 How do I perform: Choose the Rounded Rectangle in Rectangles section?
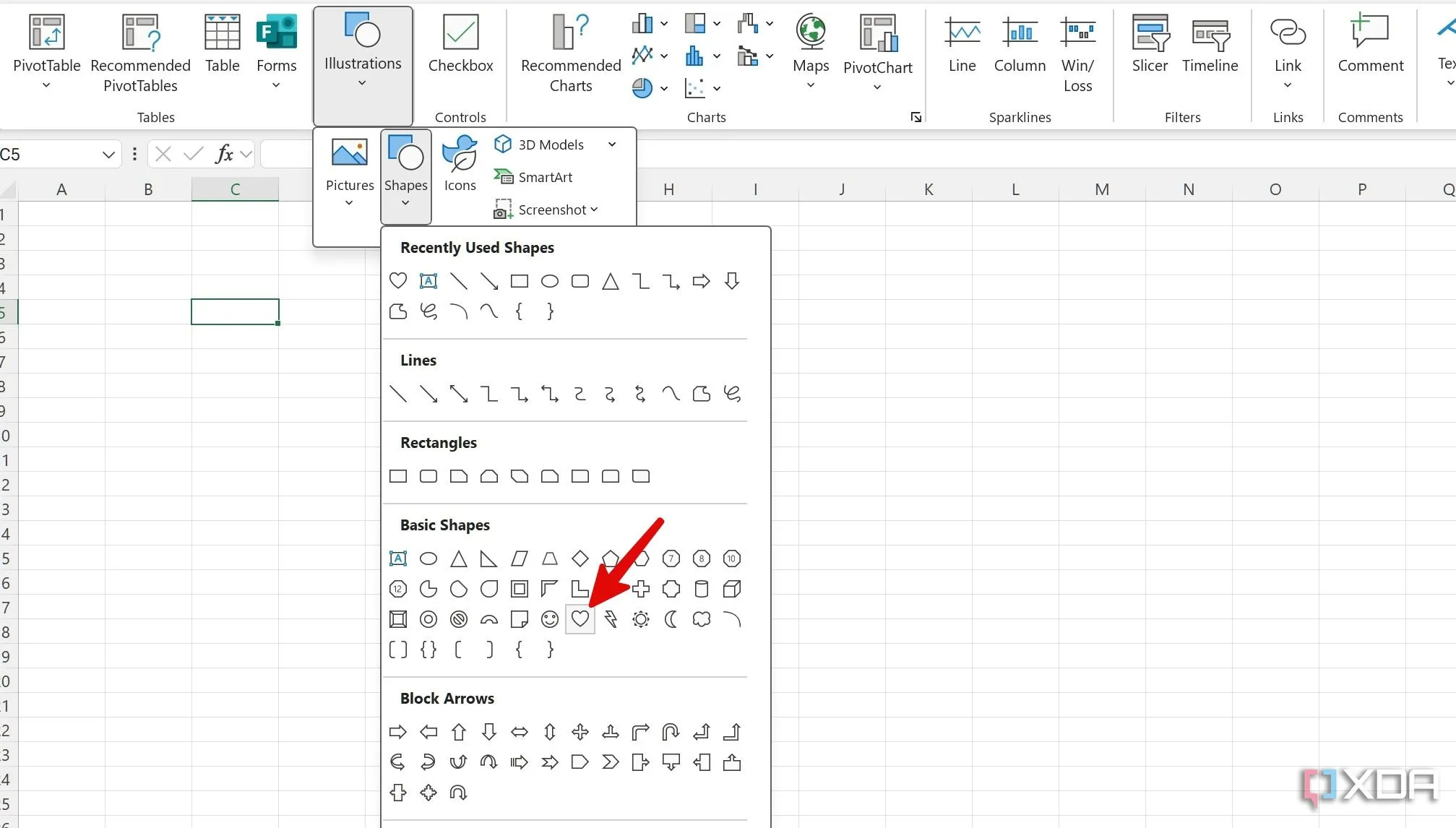tap(428, 476)
